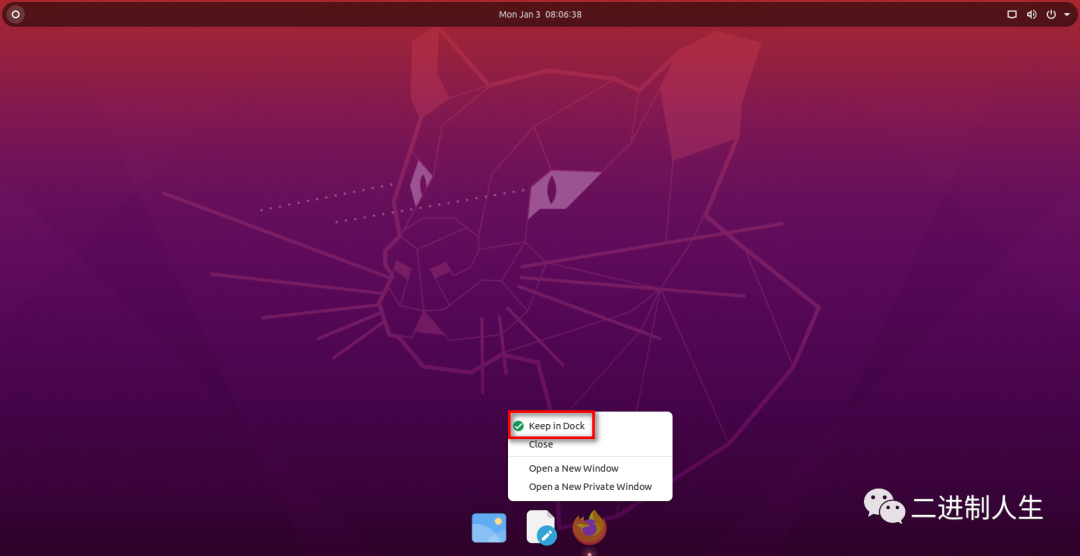Select Close in the Firefox context menu
This screenshot has width=1080, height=556.
[541, 444]
